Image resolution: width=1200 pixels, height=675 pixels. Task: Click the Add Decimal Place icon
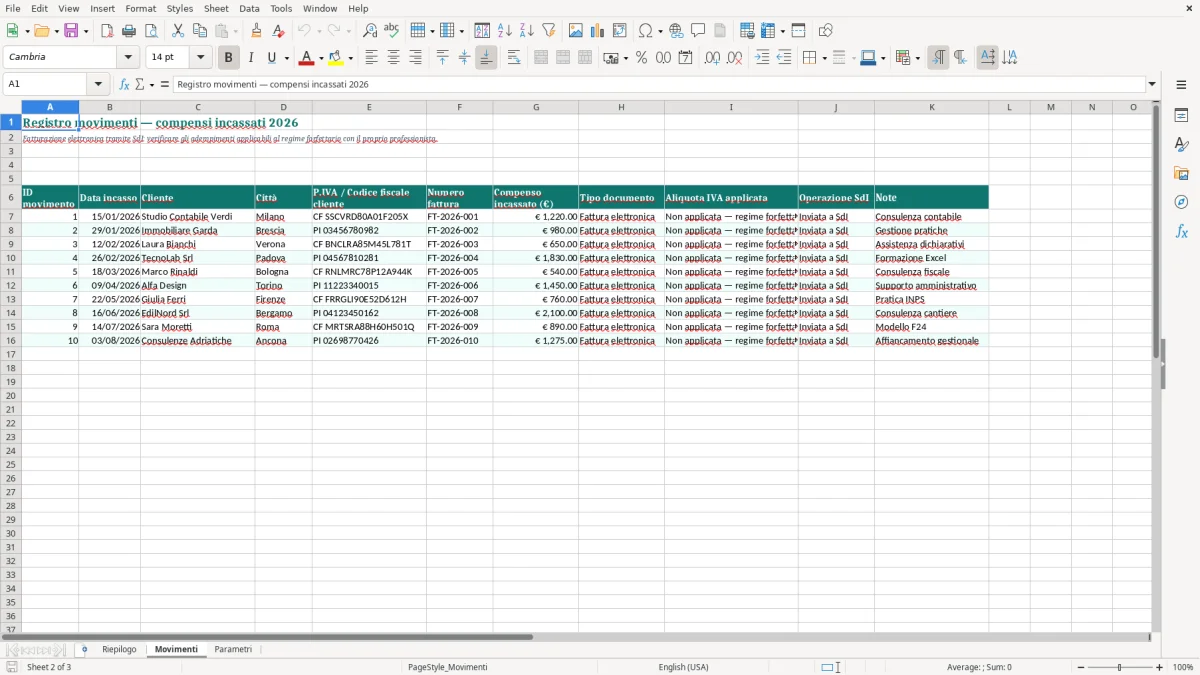[x=713, y=58]
